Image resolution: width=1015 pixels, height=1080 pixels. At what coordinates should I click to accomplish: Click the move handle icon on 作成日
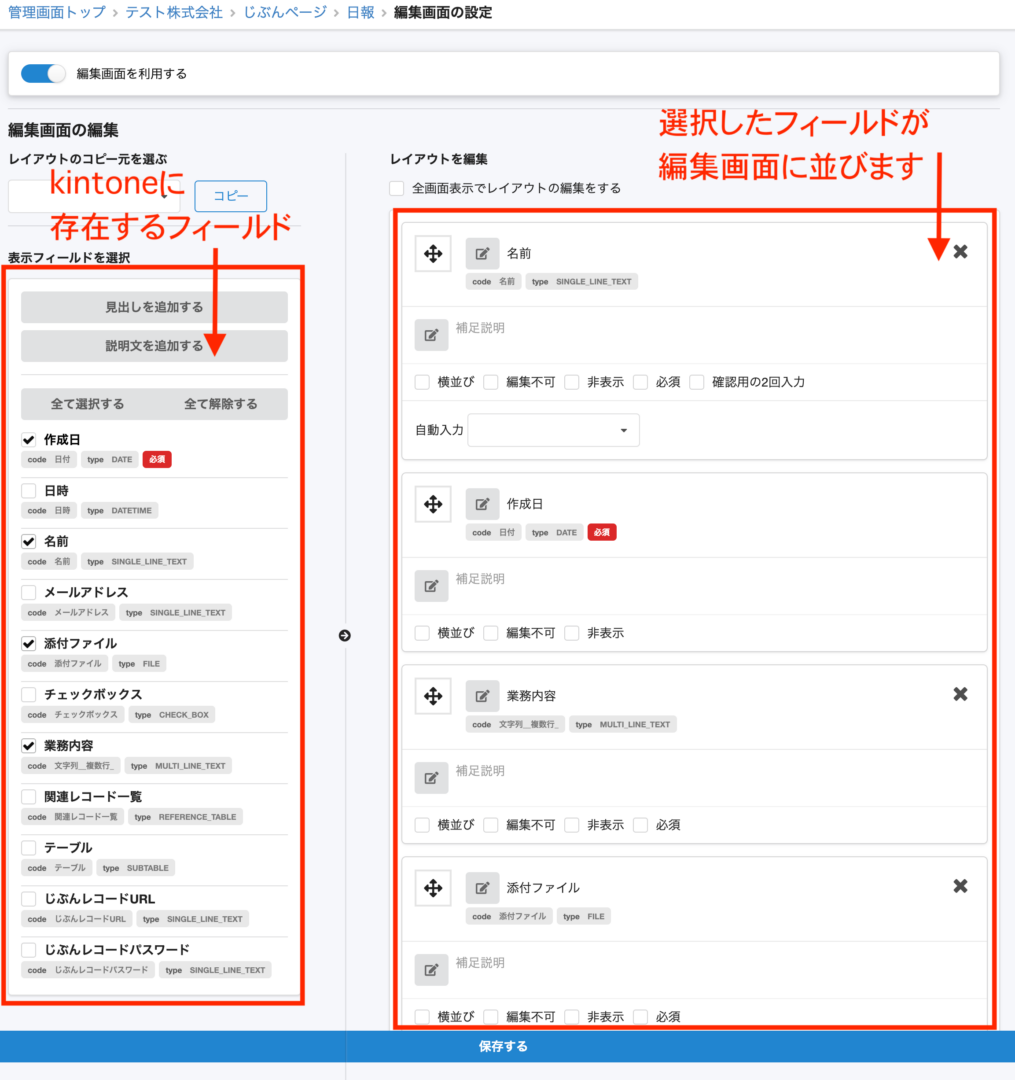pyautogui.click(x=432, y=504)
